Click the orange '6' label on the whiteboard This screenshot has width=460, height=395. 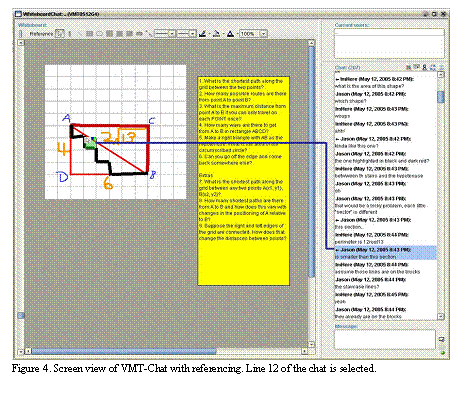[108, 183]
